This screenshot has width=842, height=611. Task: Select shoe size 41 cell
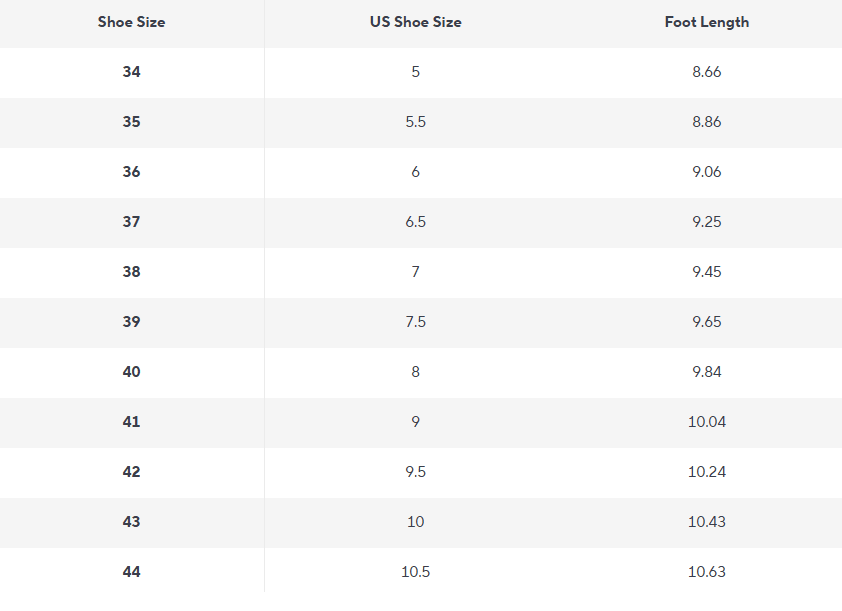pos(132,421)
